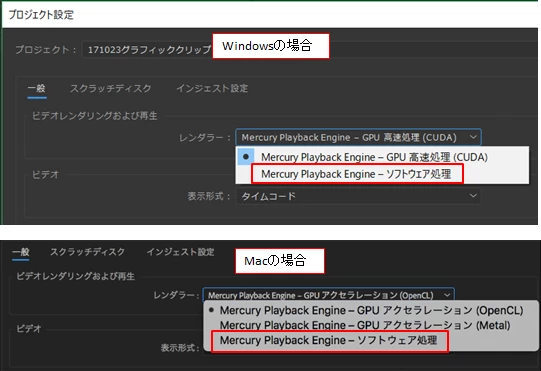541x371 pixels.
Task: Select GPU 高速処理 (CUDA) option in Windows list
Action: (x=382, y=157)
